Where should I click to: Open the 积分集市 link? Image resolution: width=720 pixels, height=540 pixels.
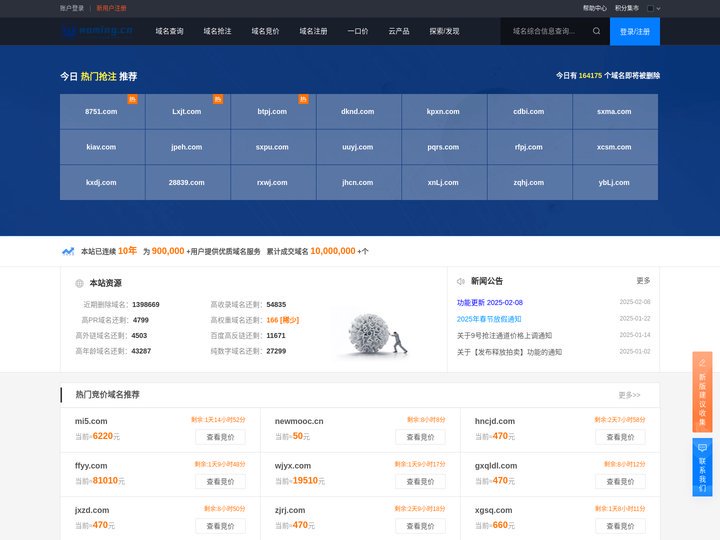point(627,8)
